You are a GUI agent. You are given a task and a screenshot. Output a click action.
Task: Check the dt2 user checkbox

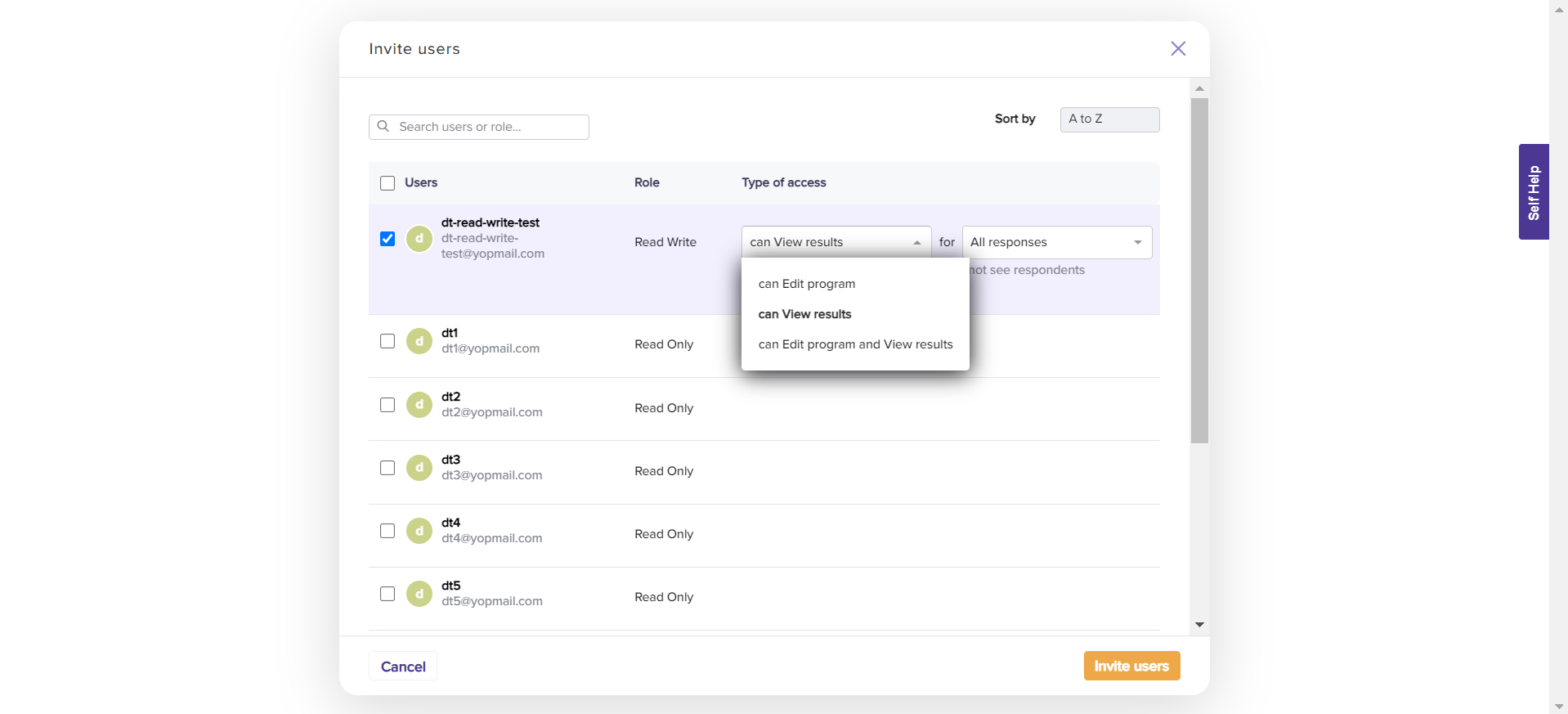388,405
